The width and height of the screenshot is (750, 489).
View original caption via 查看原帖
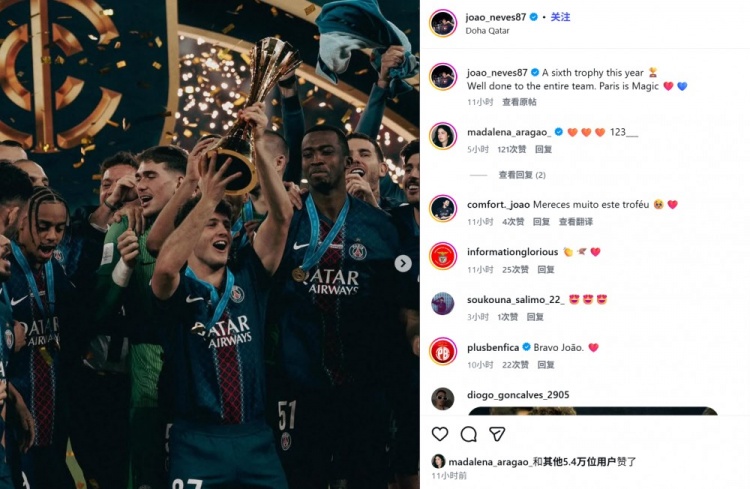tap(519, 102)
